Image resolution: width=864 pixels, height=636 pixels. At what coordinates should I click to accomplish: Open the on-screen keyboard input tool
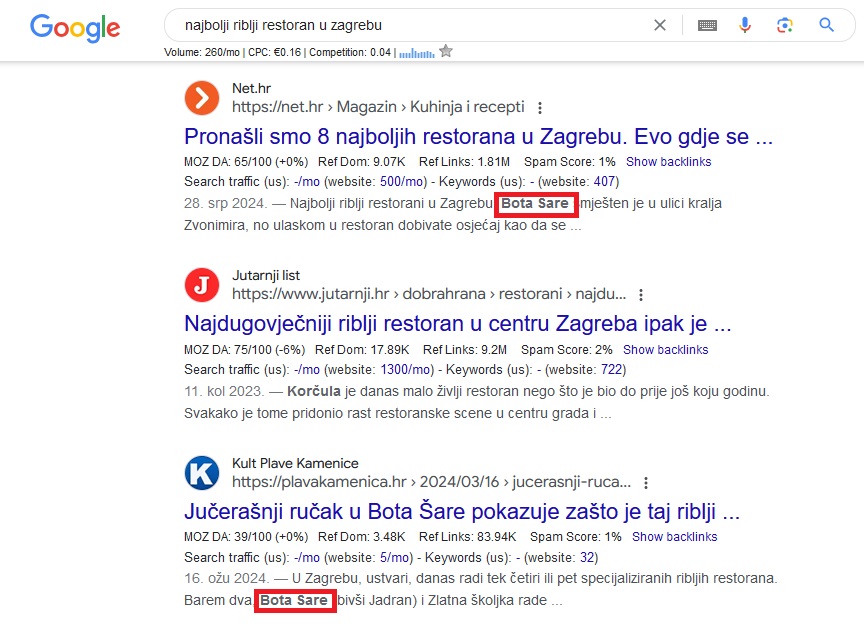point(707,25)
